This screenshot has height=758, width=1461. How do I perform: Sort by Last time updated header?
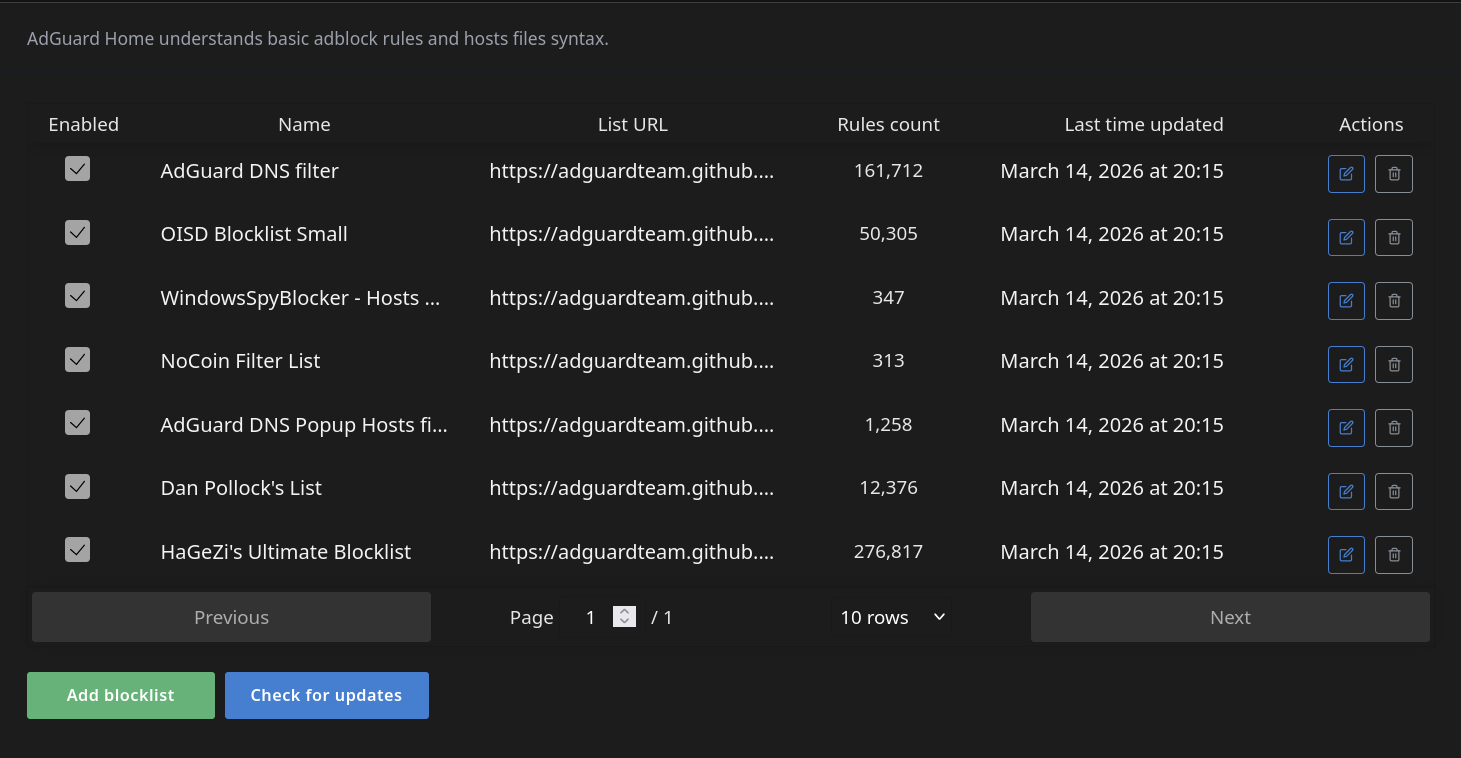pyautogui.click(x=1144, y=124)
